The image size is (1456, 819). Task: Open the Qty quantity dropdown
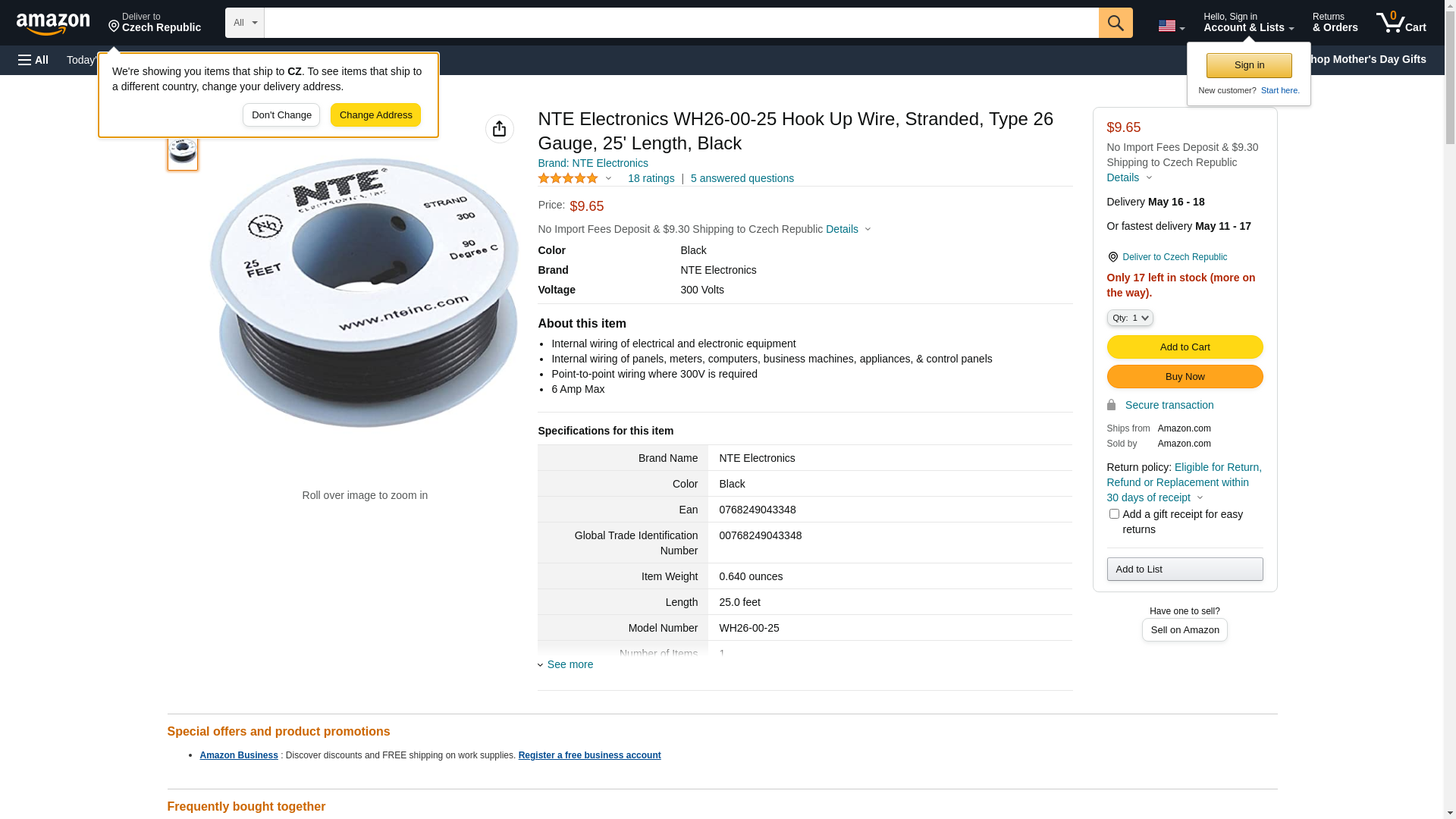(x=1129, y=318)
